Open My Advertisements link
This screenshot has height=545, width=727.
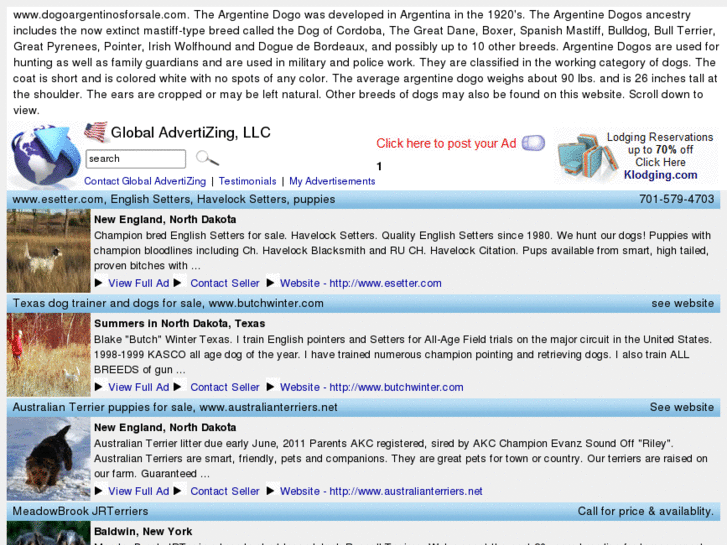coord(332,181)
